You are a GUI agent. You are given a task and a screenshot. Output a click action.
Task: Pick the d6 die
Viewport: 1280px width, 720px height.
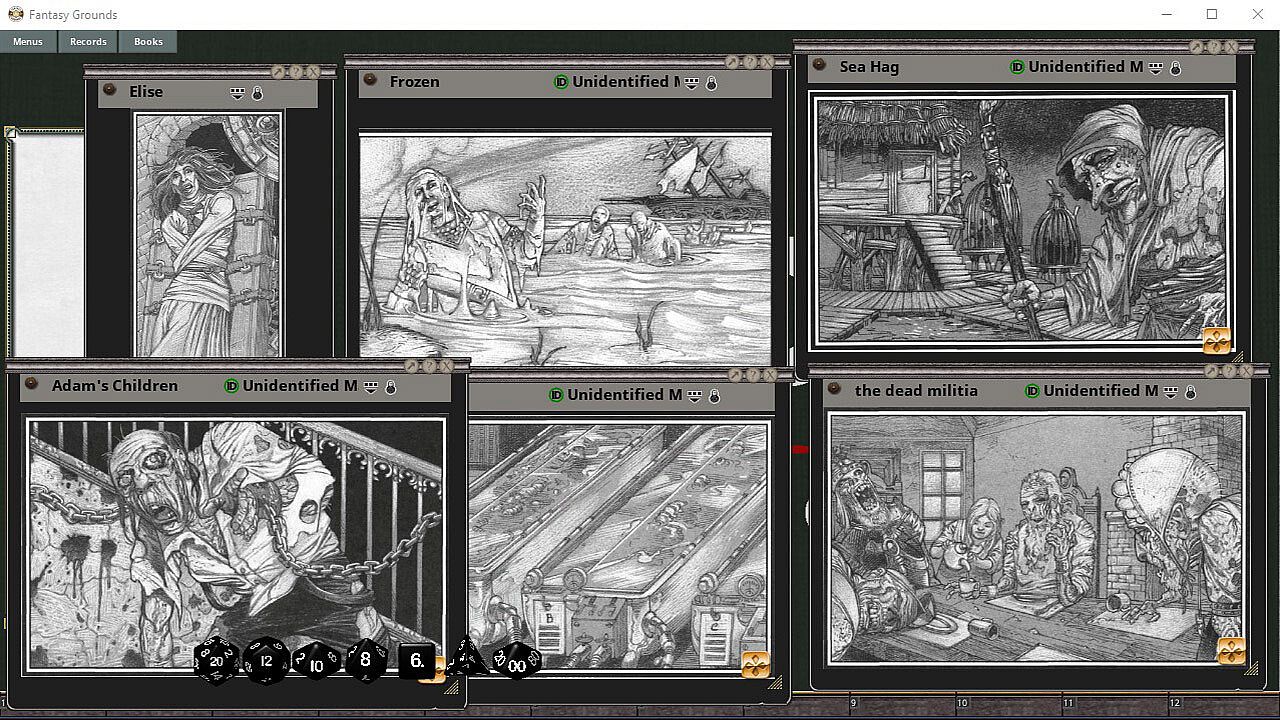coord(417,661)
